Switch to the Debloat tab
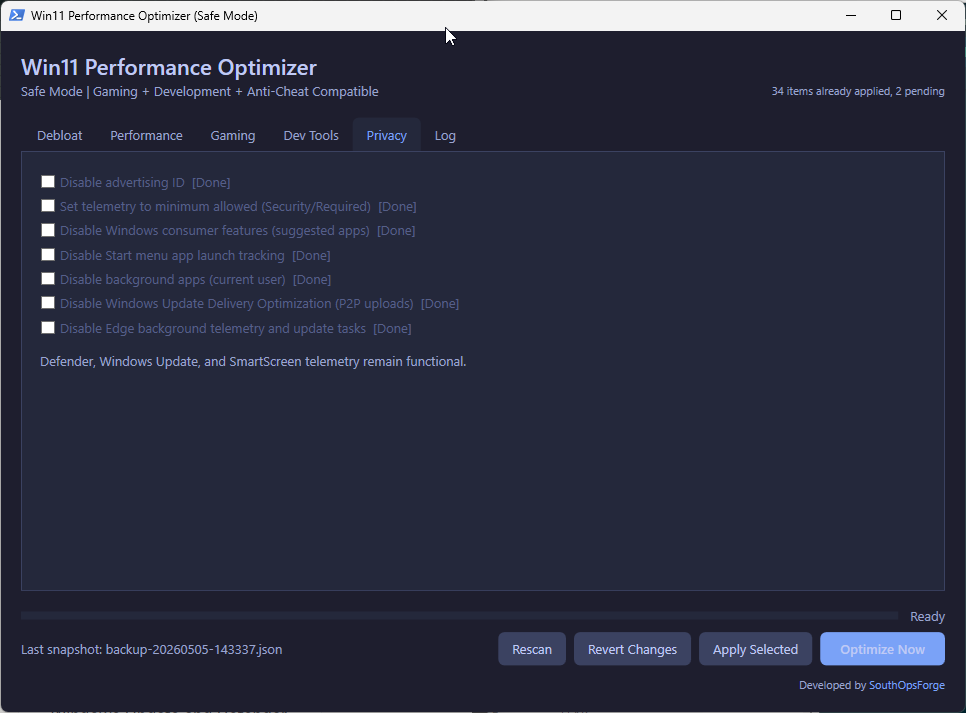966x713 pixels. [x=60, y=136]
